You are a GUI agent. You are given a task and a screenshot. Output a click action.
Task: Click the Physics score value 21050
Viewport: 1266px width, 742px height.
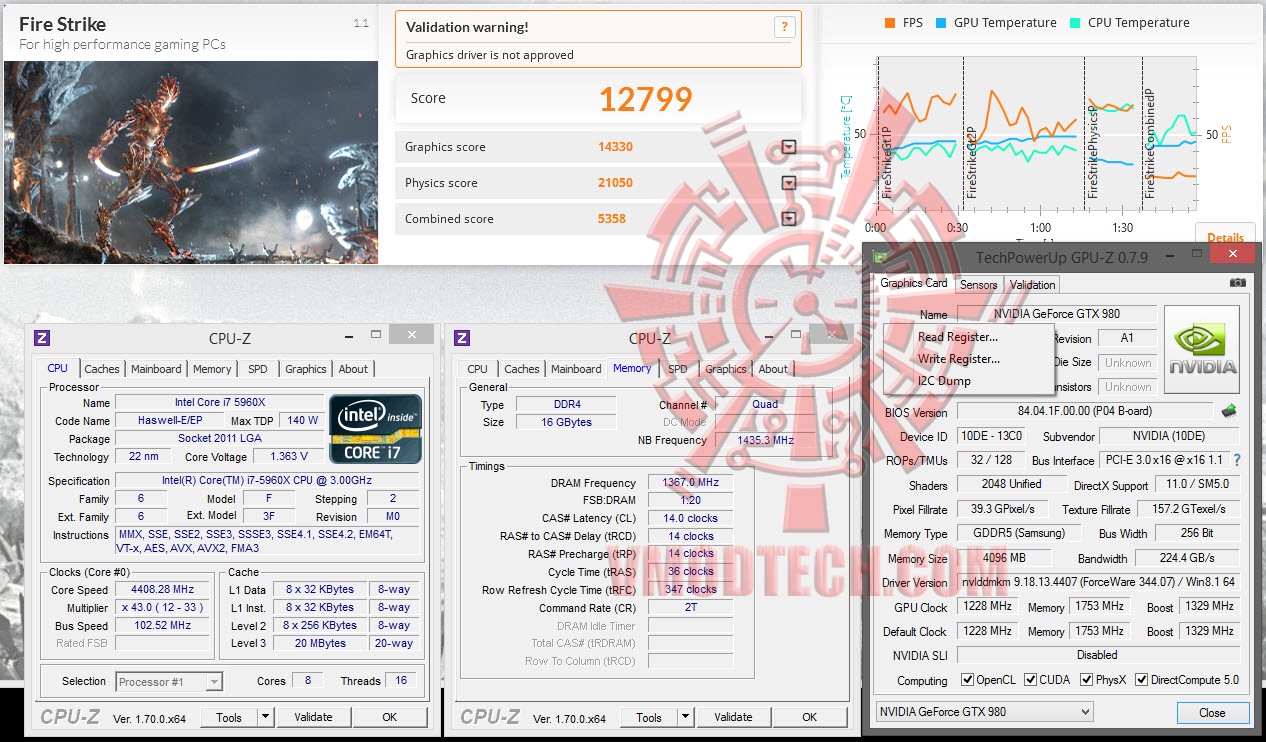point(616,183)
